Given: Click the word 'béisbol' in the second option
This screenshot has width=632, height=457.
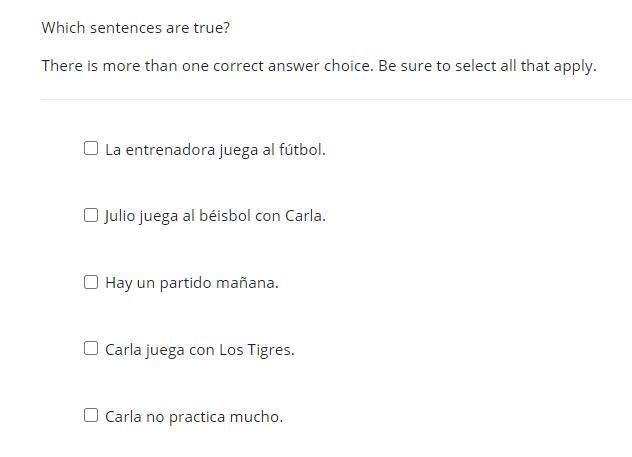Looking at the screenshot, I should coord(225,216).
